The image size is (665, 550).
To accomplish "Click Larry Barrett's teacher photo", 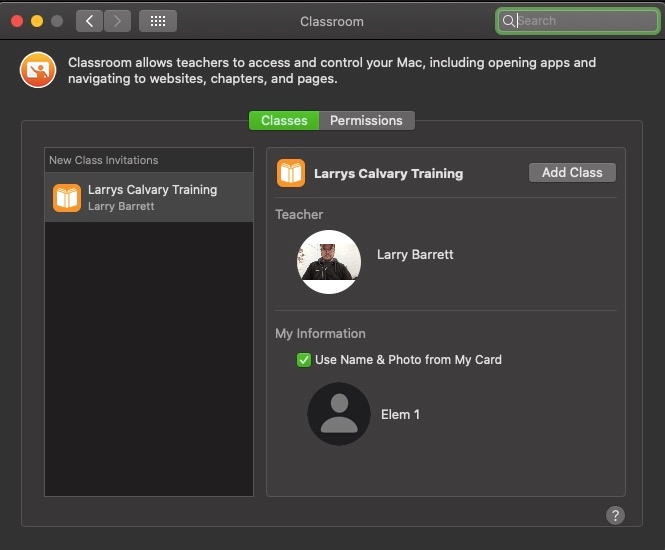I will pyautogui.click(x=329, y=262).
